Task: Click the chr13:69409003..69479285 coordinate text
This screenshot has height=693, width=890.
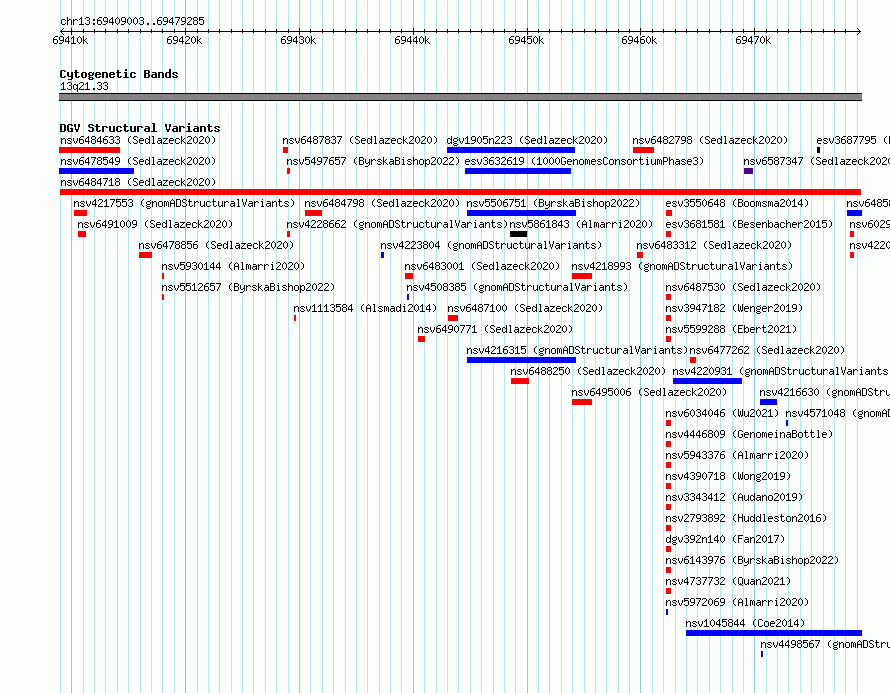Action: (x=132, y=21)
